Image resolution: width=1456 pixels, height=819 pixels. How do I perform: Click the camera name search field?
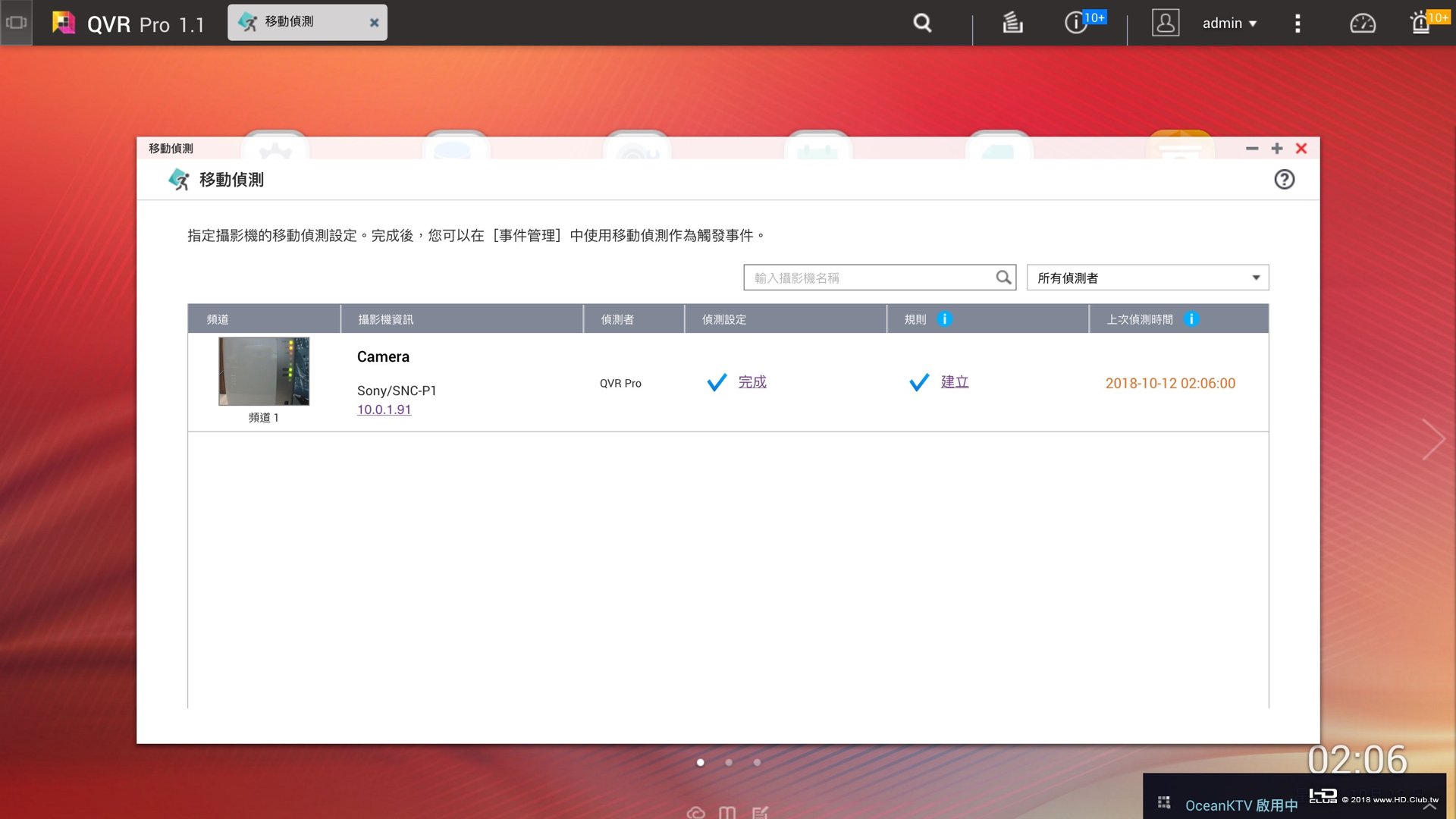click(x=871, y=278)
